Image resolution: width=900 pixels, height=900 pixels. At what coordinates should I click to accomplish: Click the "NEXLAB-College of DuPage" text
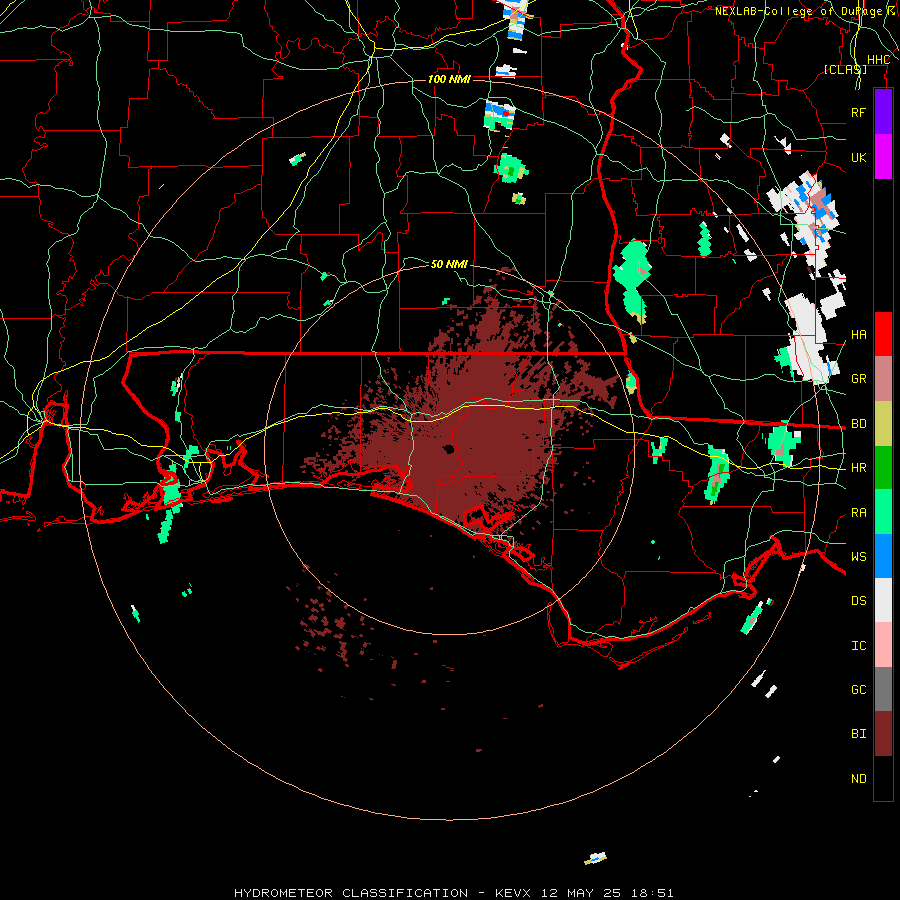799,11
